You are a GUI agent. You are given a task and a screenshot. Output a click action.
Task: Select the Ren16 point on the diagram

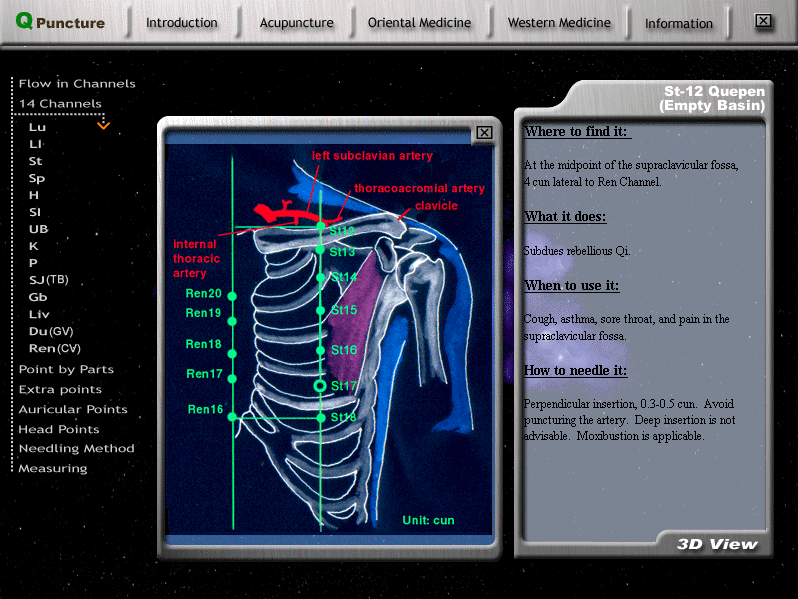232,417
